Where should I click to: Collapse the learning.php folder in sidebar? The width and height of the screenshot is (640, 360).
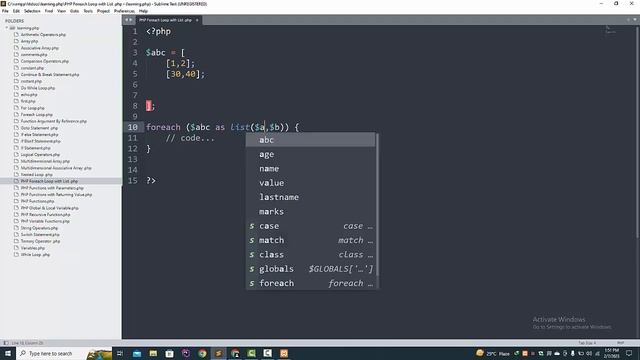pyautogui.click(x=7, y=28)
